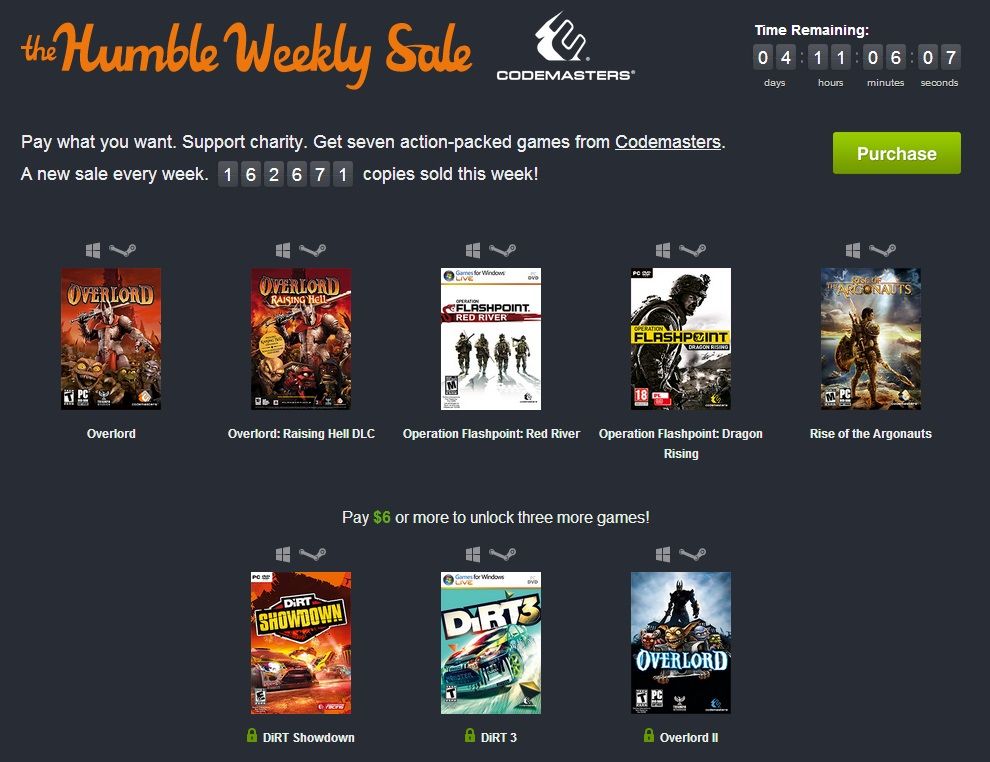The width and height of the screenshot is (990, 762).
Task: Select the DiRT Showdown box art
Action: click(x=301, y=643)
